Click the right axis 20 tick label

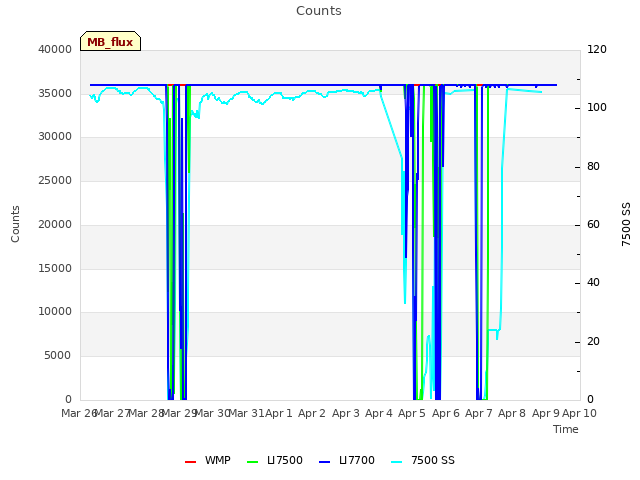593,342
